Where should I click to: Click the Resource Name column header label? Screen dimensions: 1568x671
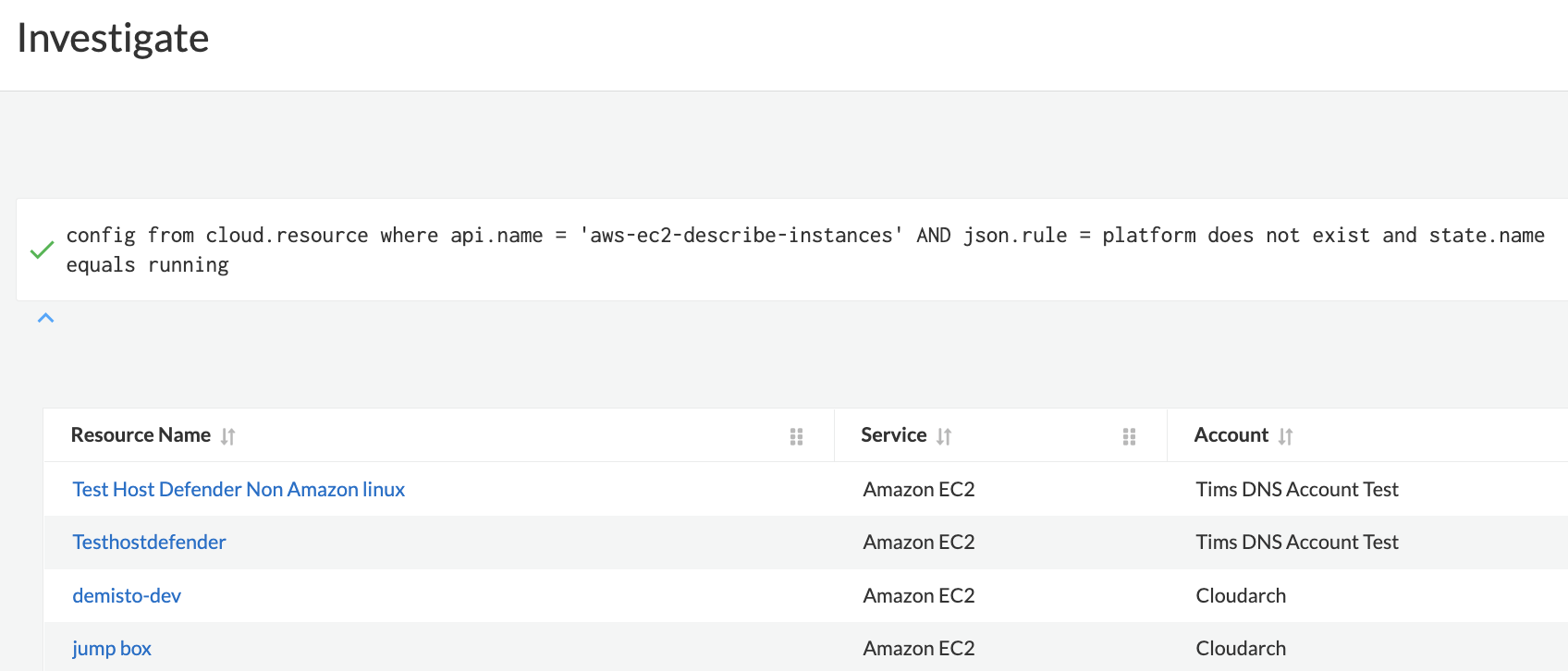141,435
